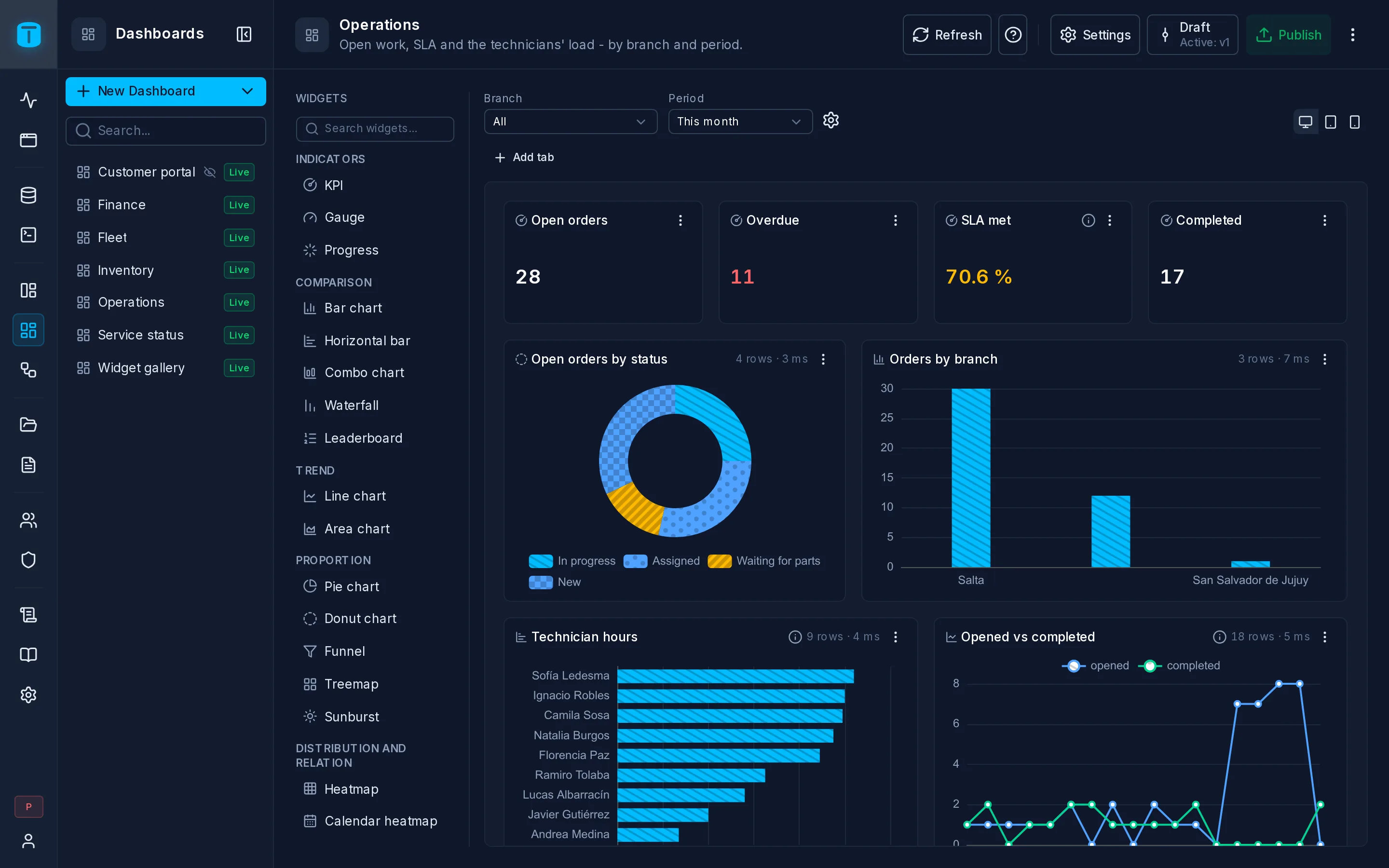The height and width of the screenshot is (868, 1389).
Task: Open the filter settings gear beside Period
Action: 831,121
